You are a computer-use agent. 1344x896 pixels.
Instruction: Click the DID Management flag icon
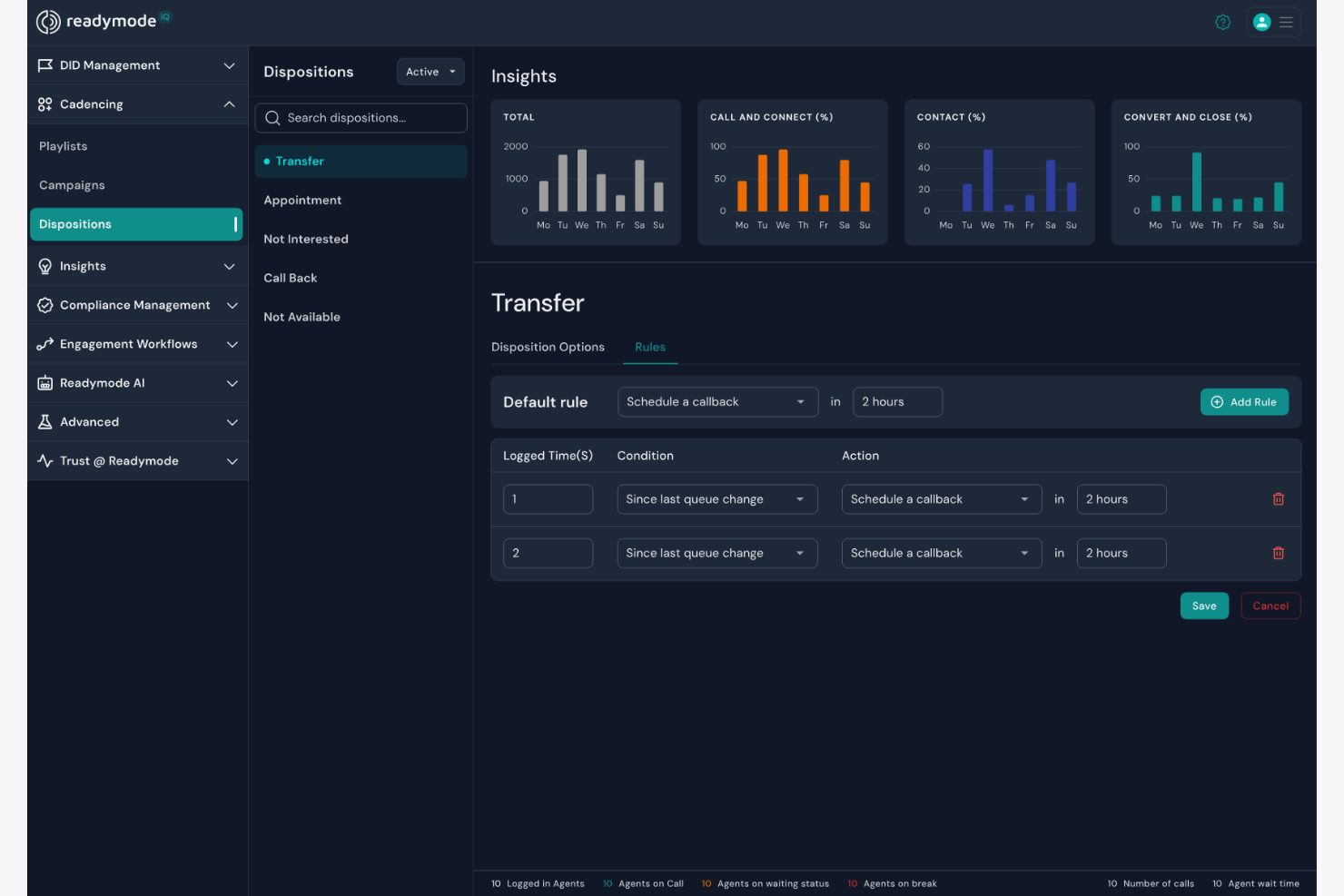pos(44,65)
